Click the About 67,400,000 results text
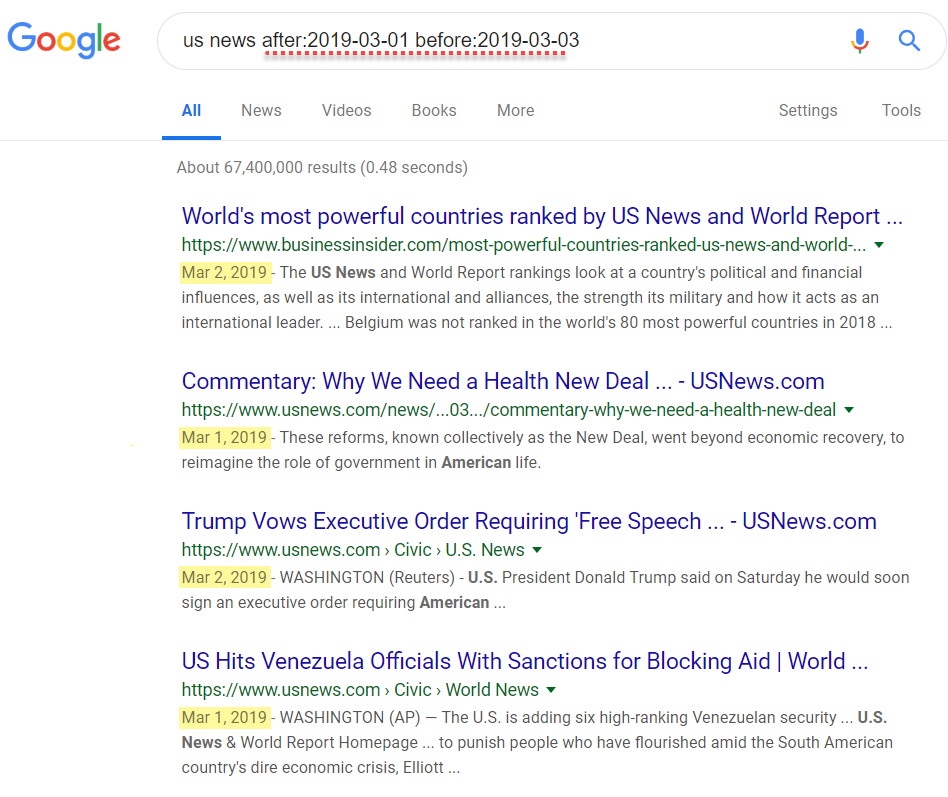The height and width of the screenshot is (797, 948). (322, 168)
